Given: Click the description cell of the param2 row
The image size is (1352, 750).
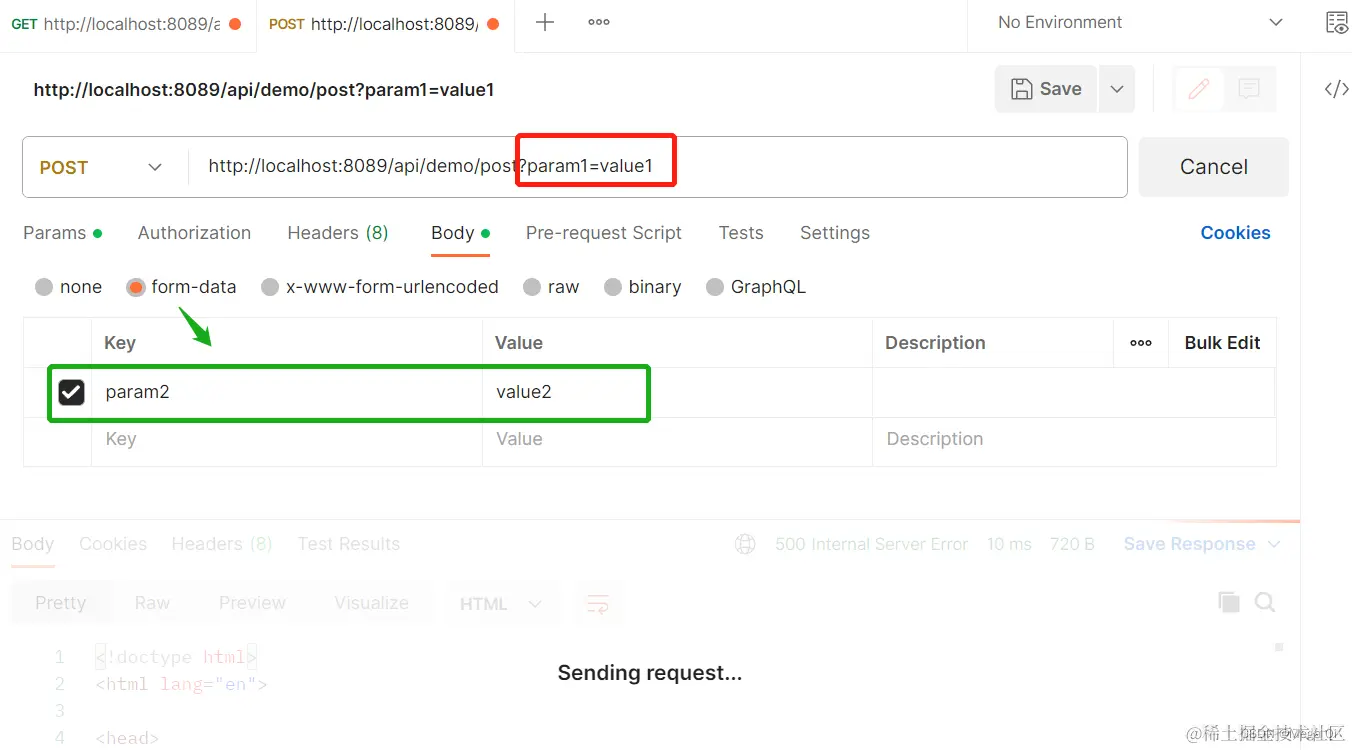Looking at the screenshot, I should click(x=1074, y=392).
